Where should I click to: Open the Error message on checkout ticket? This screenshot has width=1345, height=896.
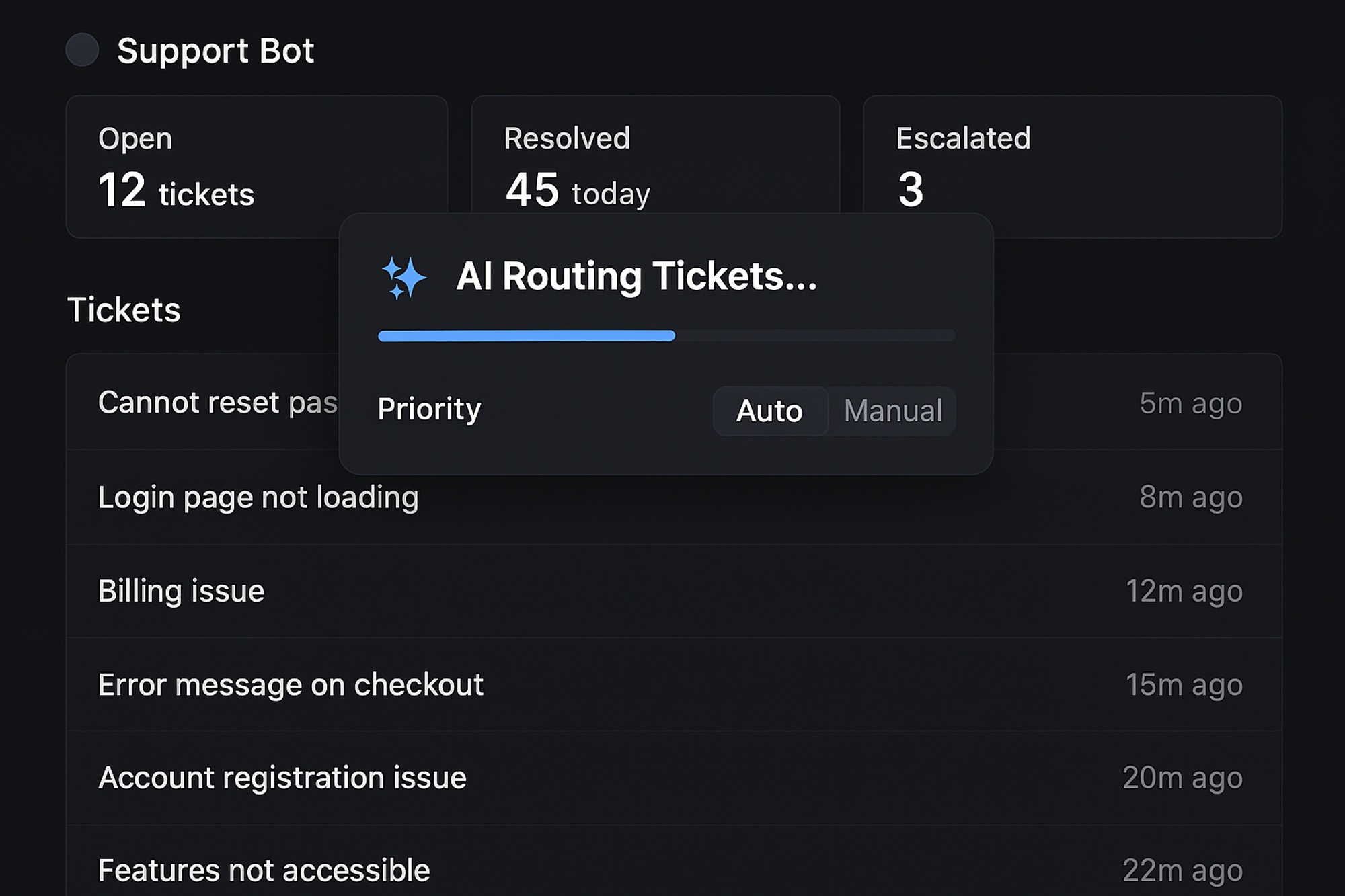point(291,685)
